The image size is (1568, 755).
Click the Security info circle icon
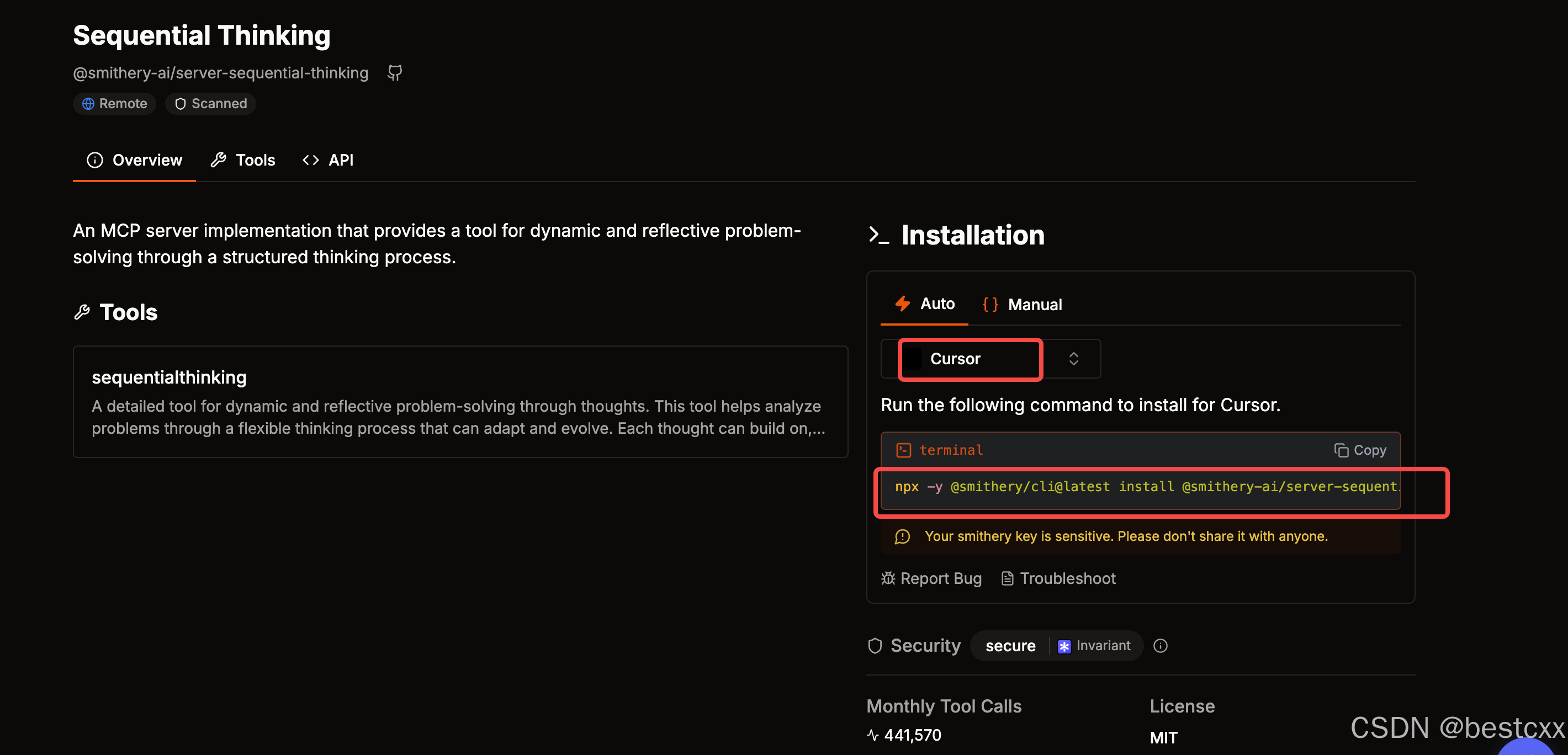(1160, 646)
